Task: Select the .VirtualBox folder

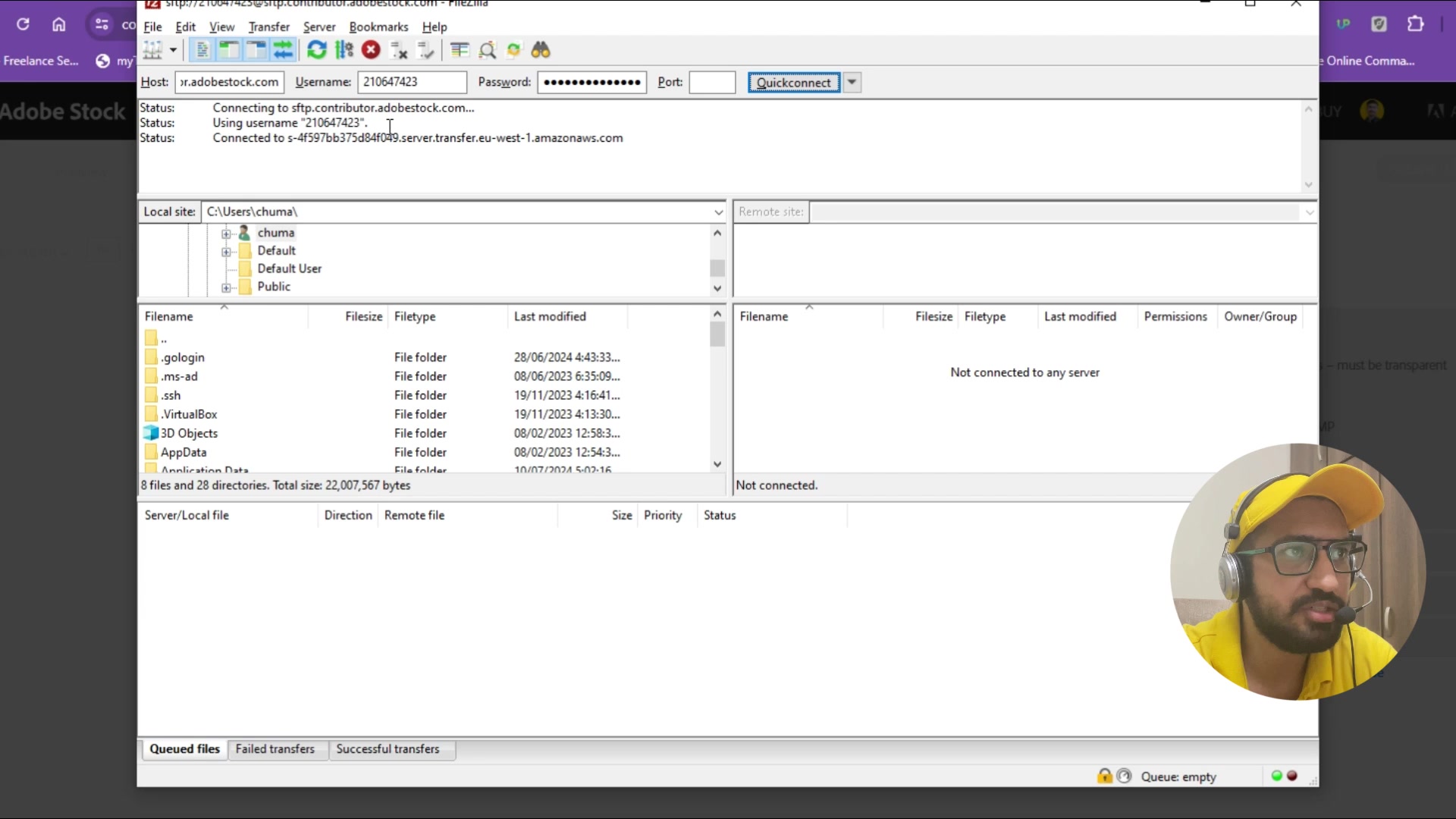Action: pos(189,414)
